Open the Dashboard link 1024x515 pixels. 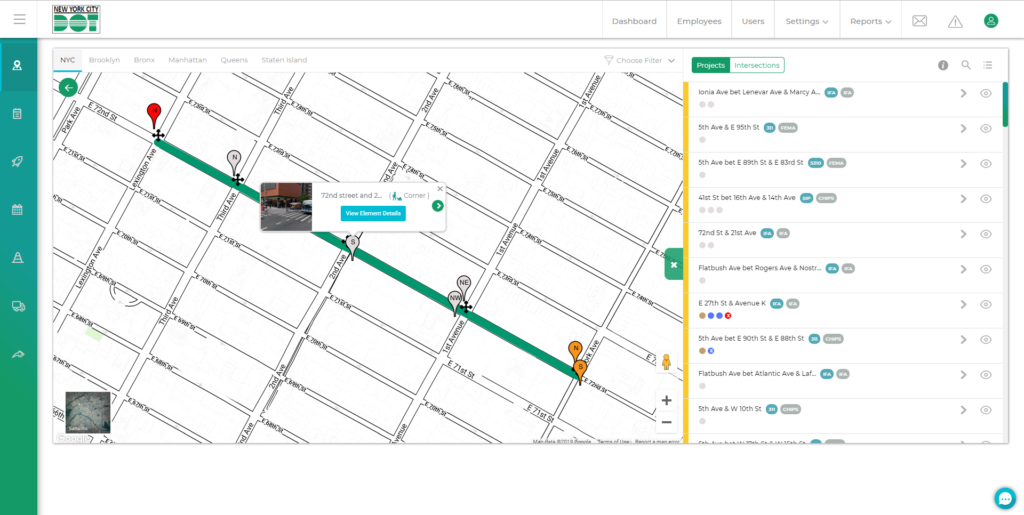(x=634, y=21)
